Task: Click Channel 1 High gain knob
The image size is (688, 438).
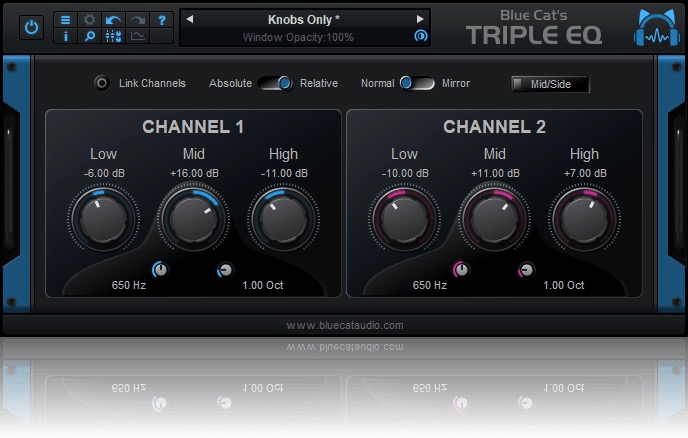Action: [283, 219]
